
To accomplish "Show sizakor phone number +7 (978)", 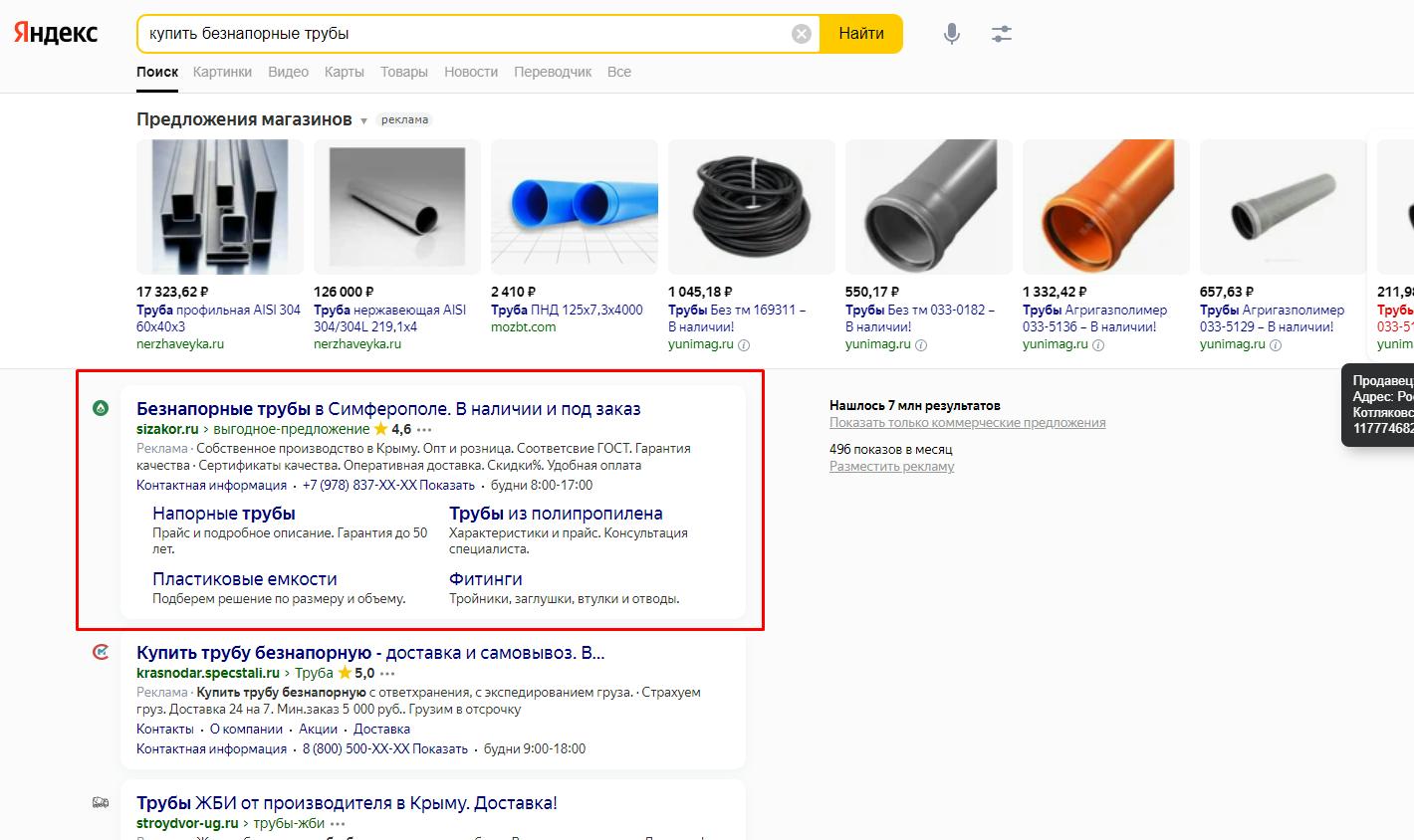I will coord(388,486).
